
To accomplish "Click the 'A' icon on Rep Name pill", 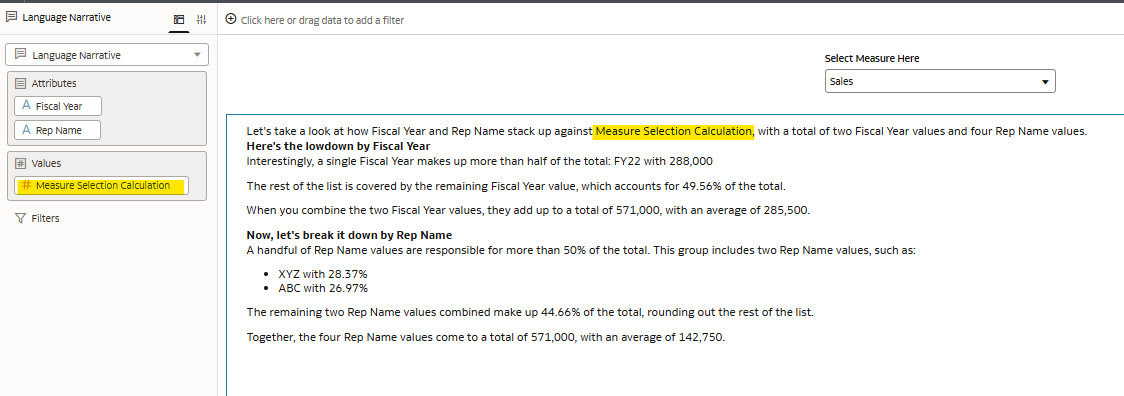I will coord(27,130).
